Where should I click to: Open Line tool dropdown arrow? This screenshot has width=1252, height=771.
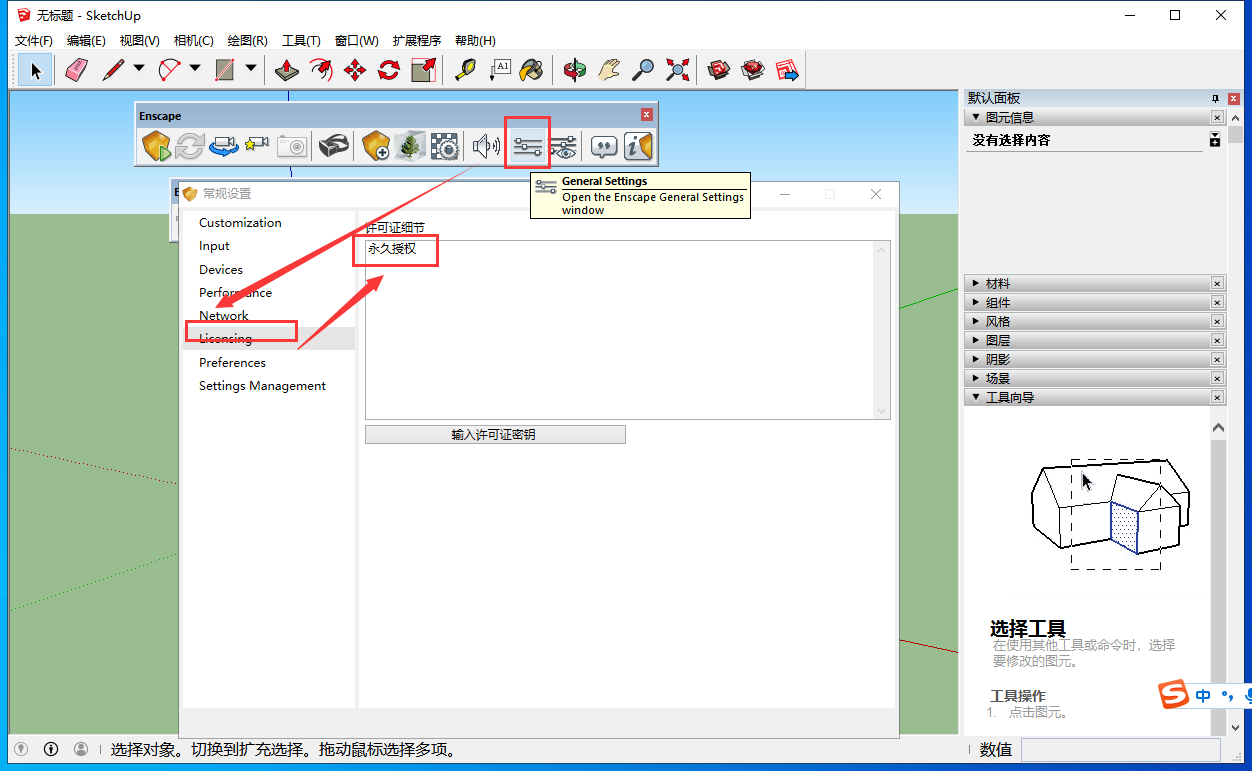coord(139,69)
